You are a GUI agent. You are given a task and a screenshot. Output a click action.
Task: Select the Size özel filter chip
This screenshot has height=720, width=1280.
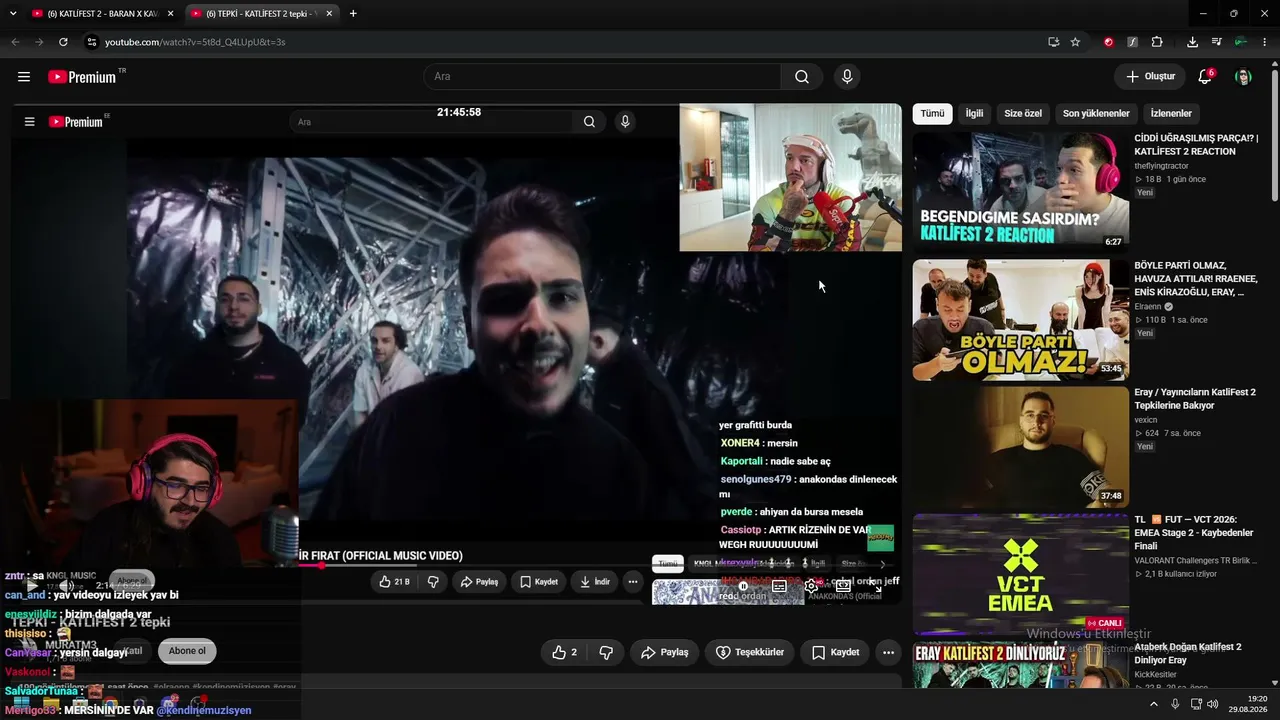point(1023,114)
